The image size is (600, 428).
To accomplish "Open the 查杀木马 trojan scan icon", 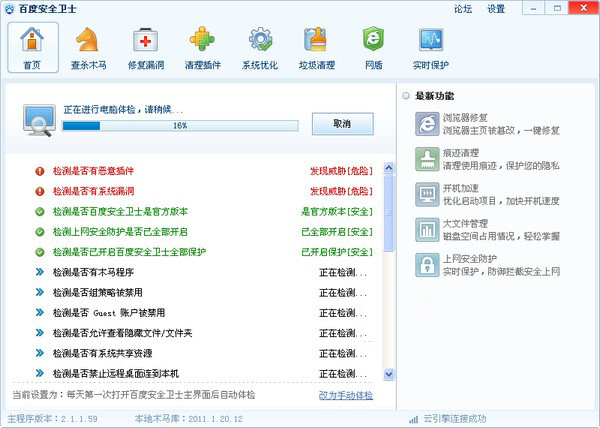I will tap(88, 40).
